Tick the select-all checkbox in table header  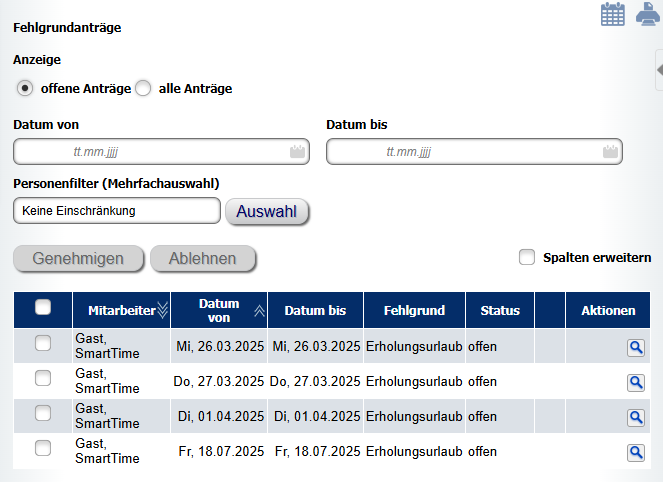pyautogui.click(x=43, y=307)
